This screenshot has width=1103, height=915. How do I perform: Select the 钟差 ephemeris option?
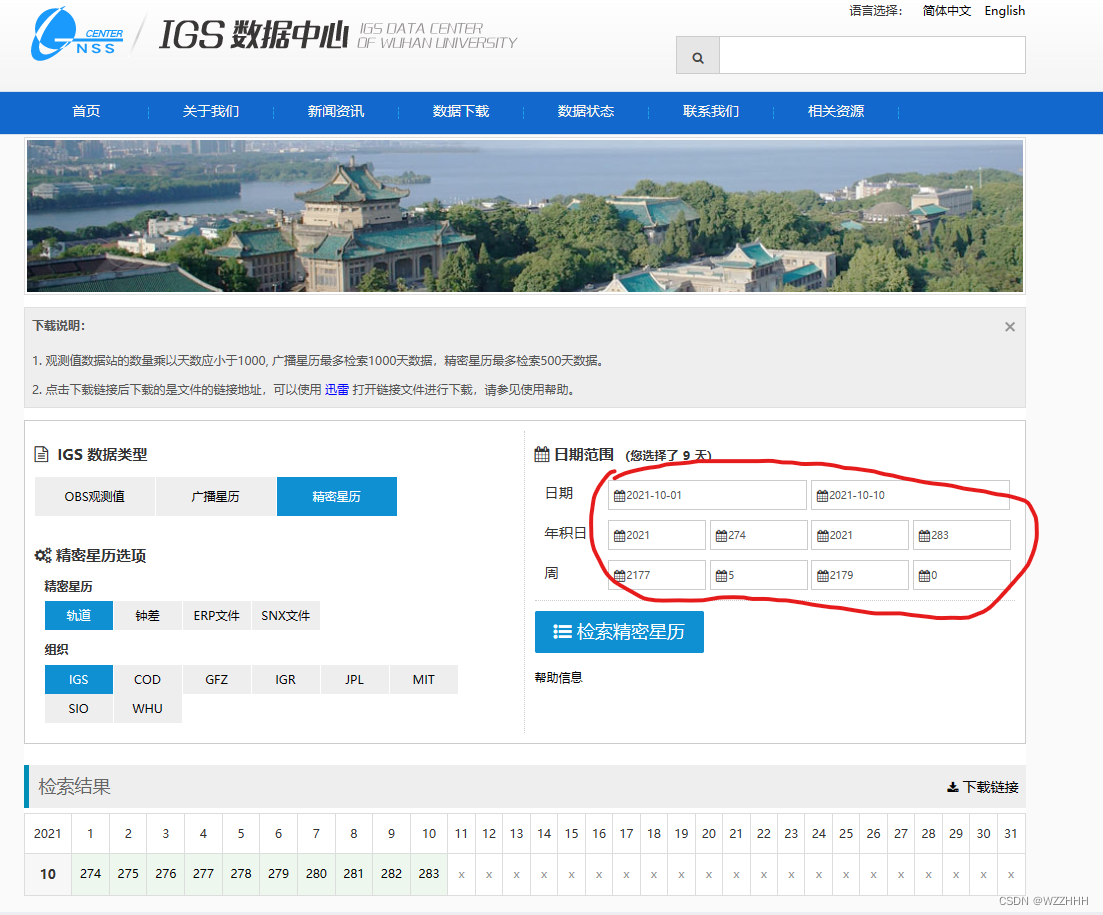tap(147, 615)
